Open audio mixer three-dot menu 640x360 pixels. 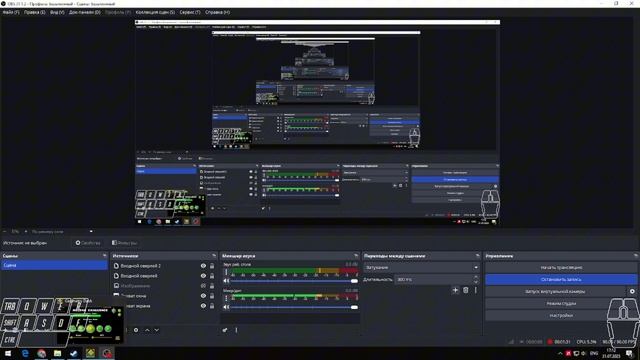(236, 330)
